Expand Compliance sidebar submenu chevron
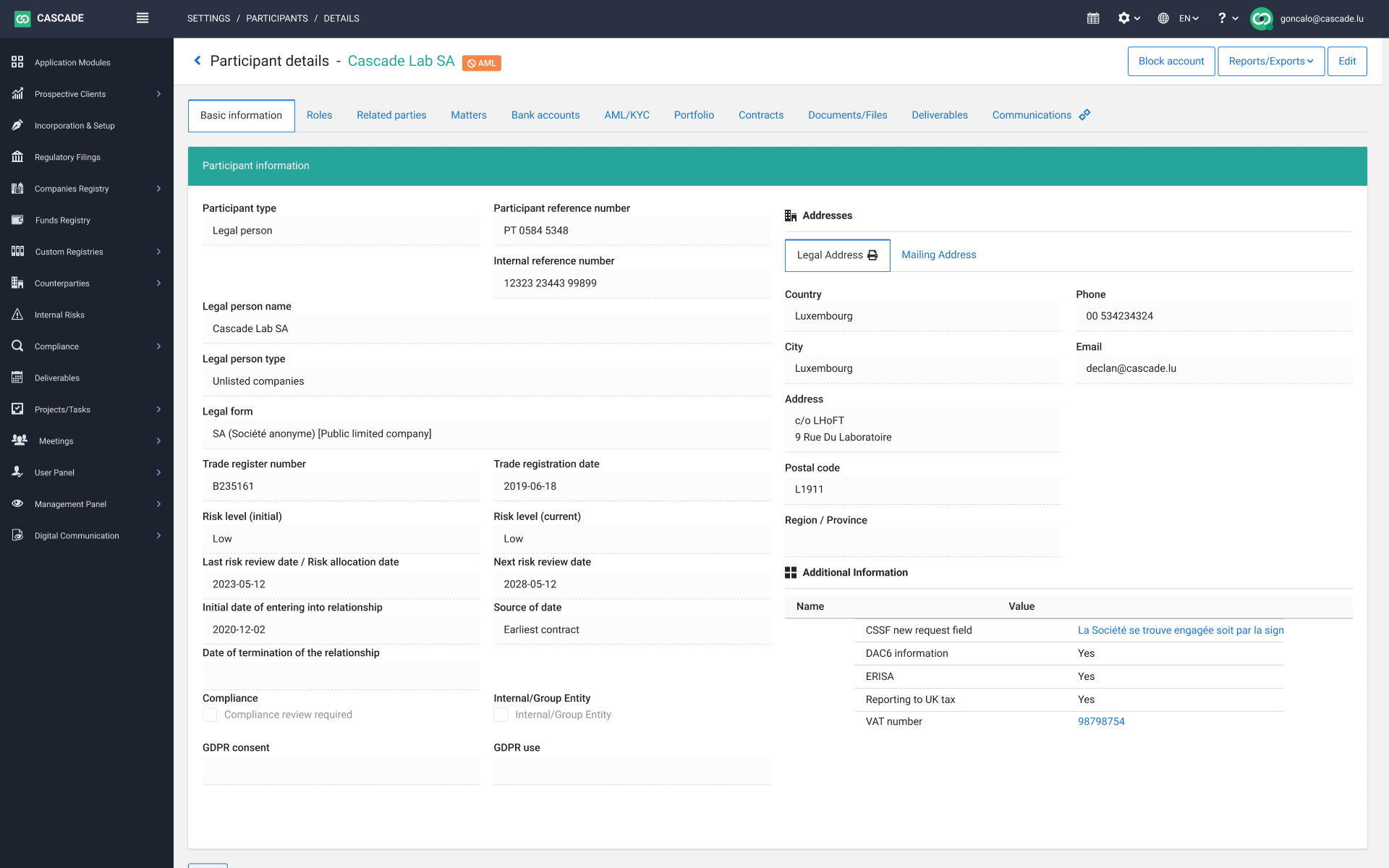 158,346
